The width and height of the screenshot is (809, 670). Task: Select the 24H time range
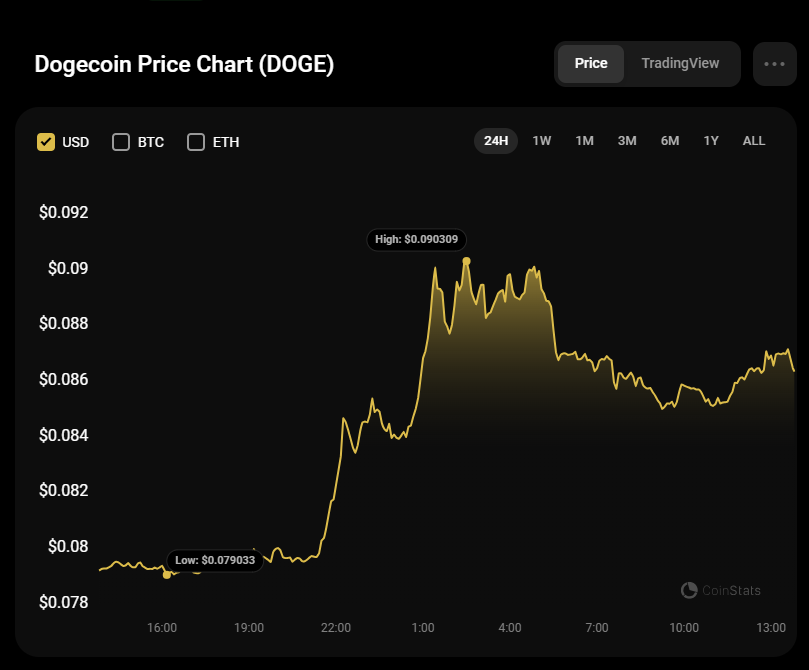496,141
